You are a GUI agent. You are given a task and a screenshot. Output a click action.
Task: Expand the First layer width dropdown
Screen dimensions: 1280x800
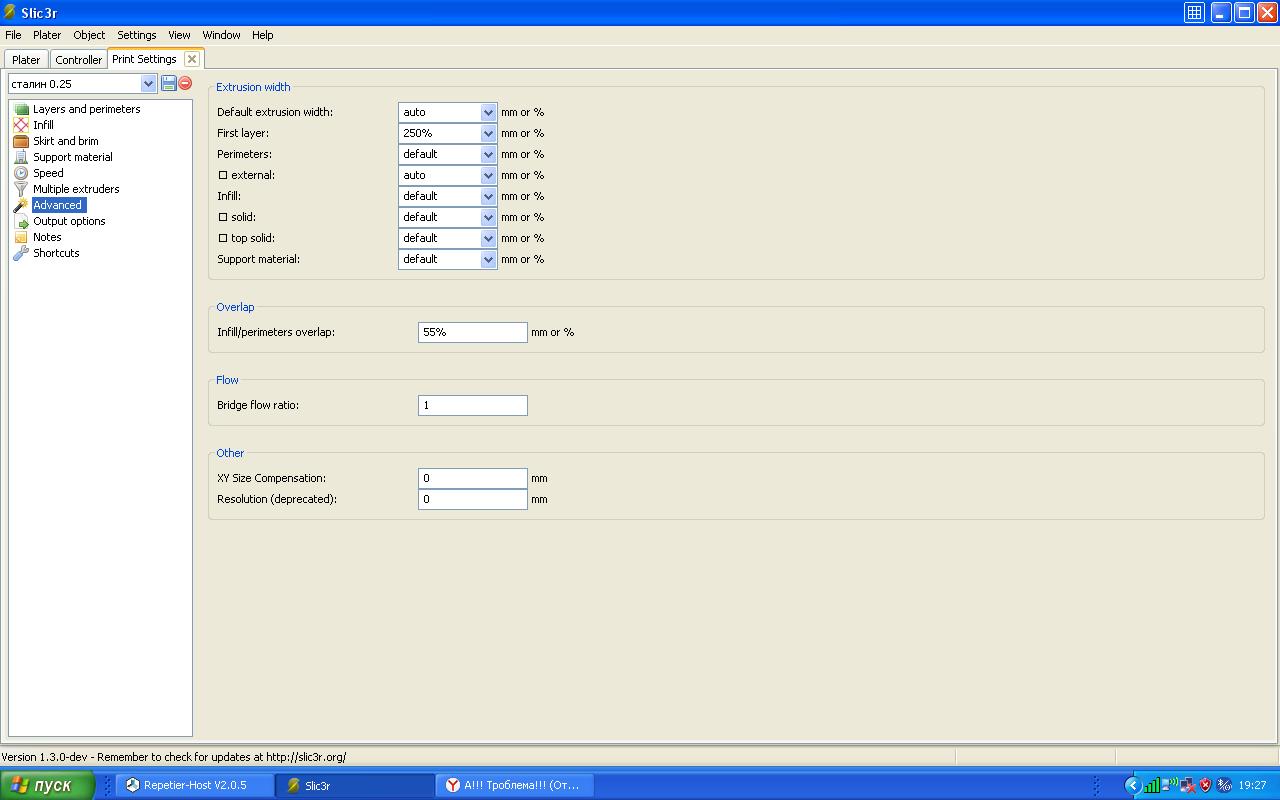pos(488,133)
